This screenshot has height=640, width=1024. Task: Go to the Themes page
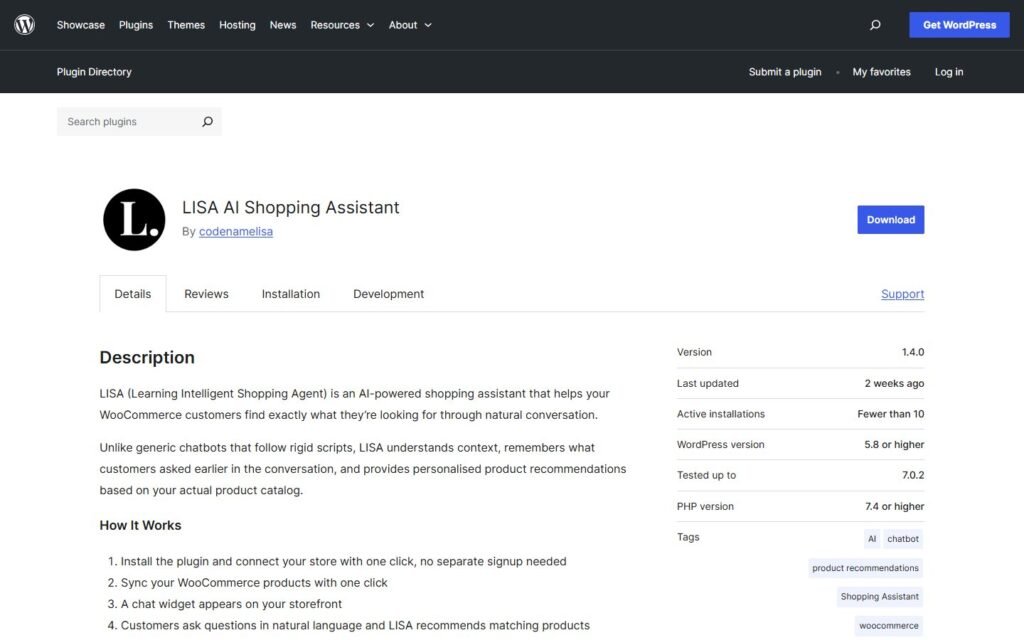tap(186, 25)
